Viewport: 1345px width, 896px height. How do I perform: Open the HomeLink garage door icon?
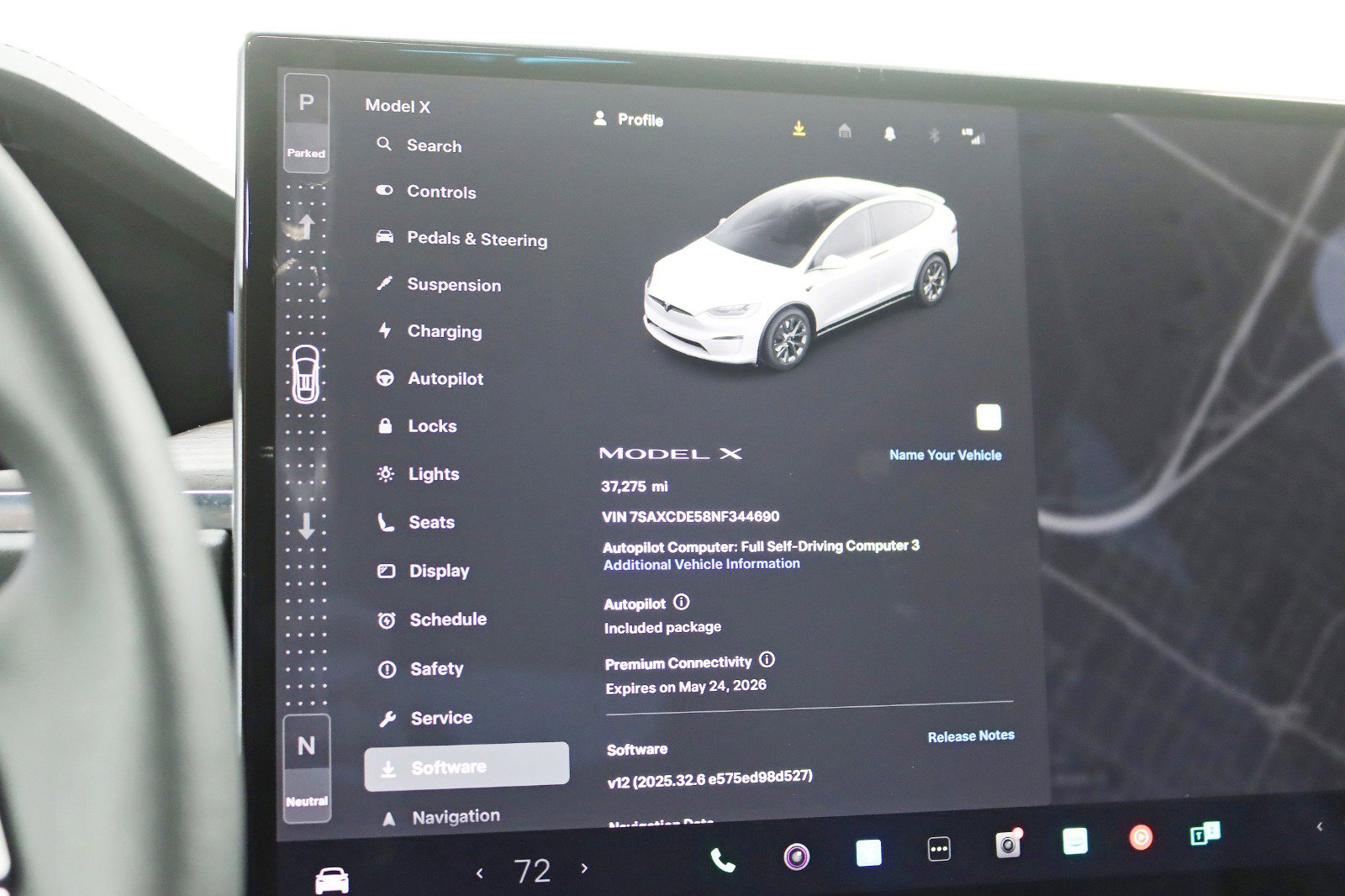(844, 131)
